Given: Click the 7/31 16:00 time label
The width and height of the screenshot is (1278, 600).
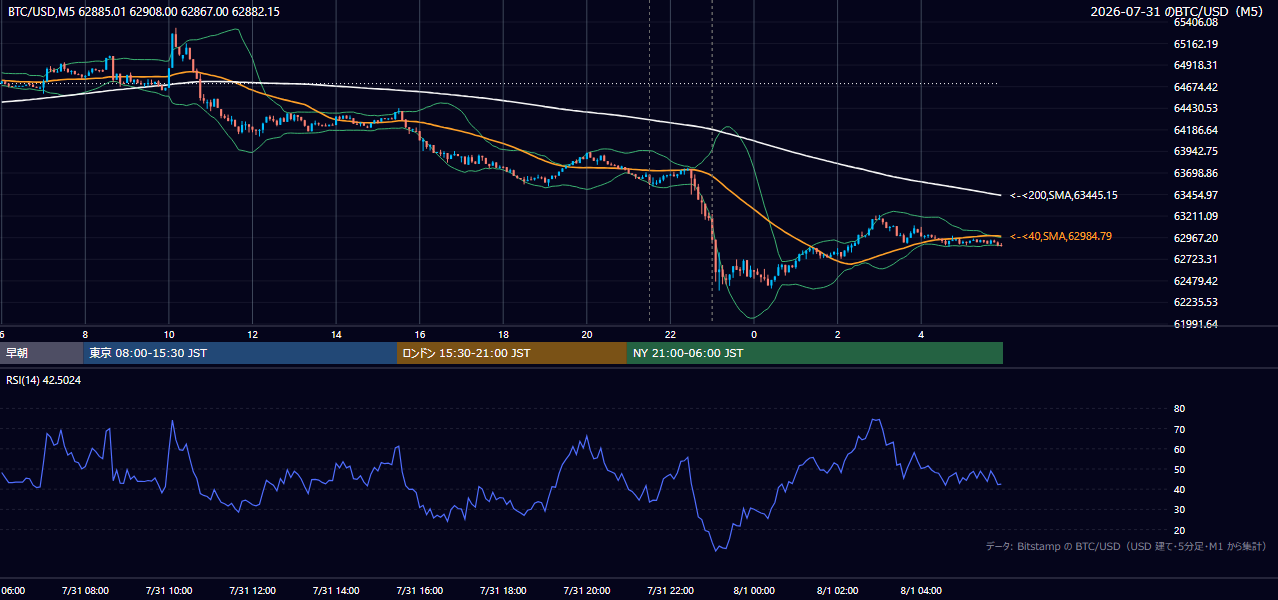Looking at the screenshot, I should pos(420,591).
